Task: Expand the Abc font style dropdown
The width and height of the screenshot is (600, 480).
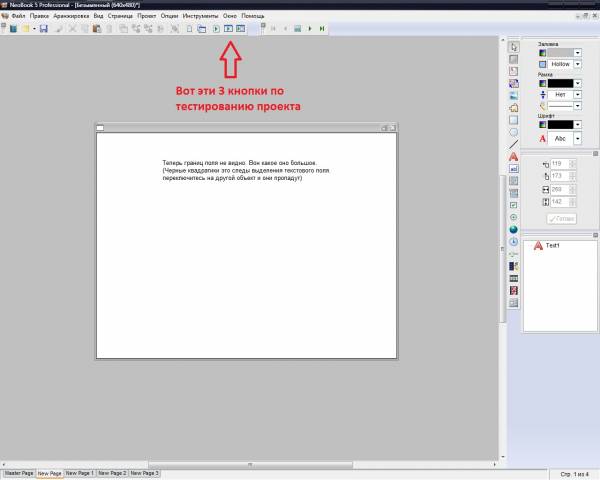Action: tap(577, 138)
